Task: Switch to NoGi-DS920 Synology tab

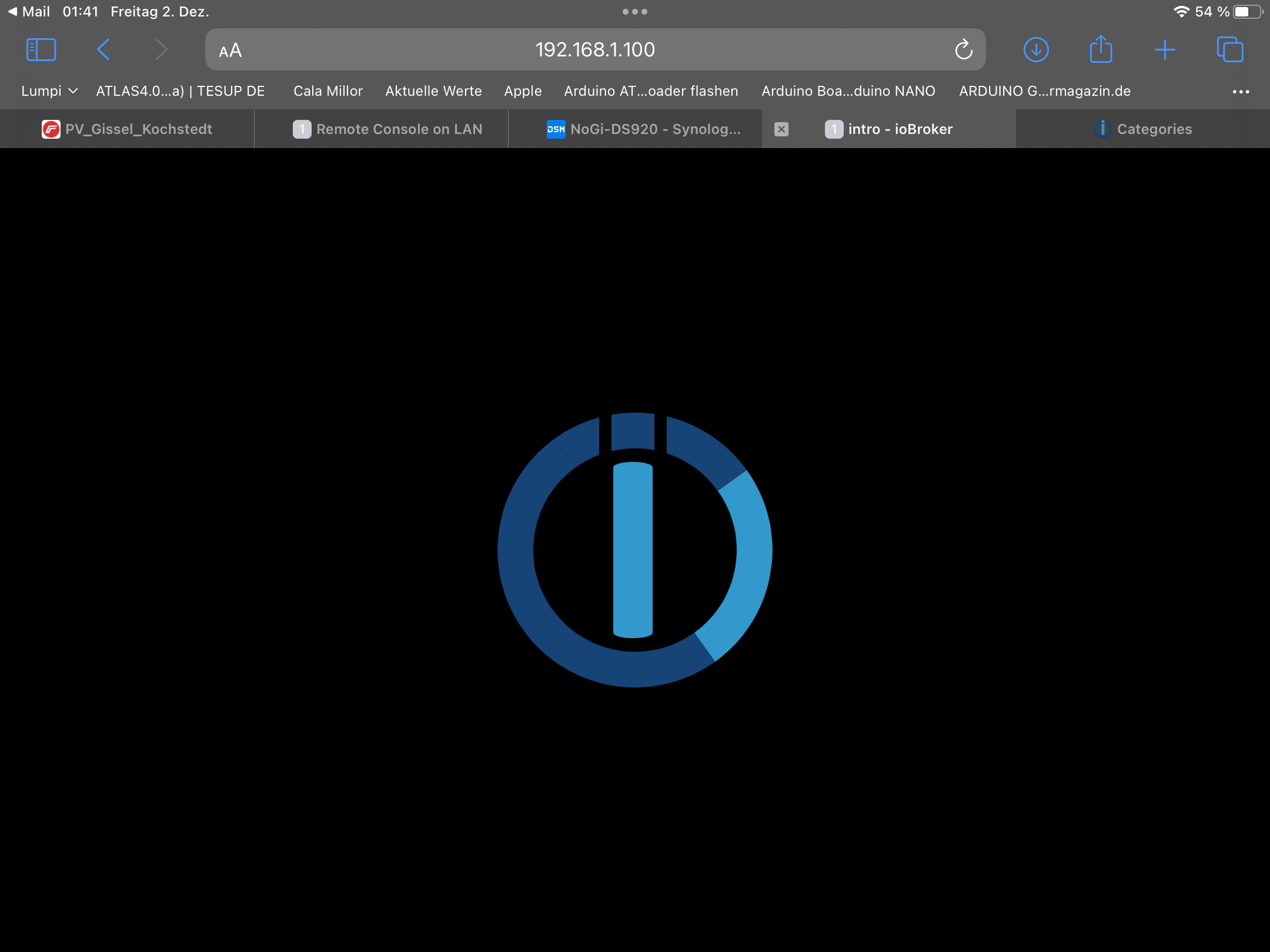Action: (x=643, y=129)
